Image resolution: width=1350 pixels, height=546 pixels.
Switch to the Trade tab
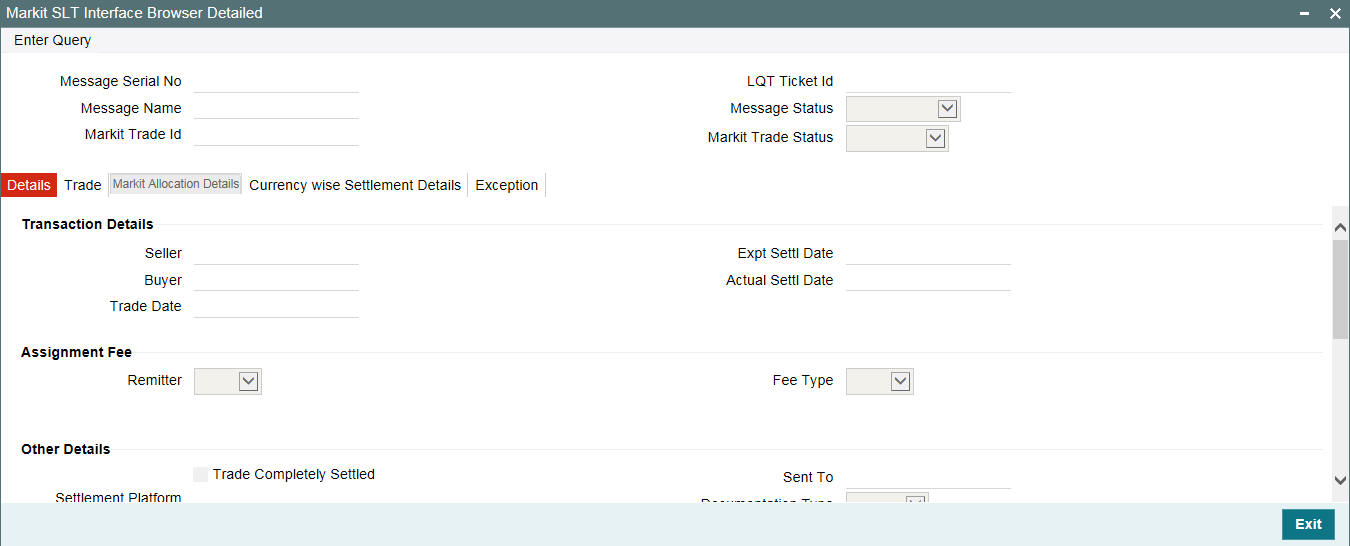click(83, 185)
